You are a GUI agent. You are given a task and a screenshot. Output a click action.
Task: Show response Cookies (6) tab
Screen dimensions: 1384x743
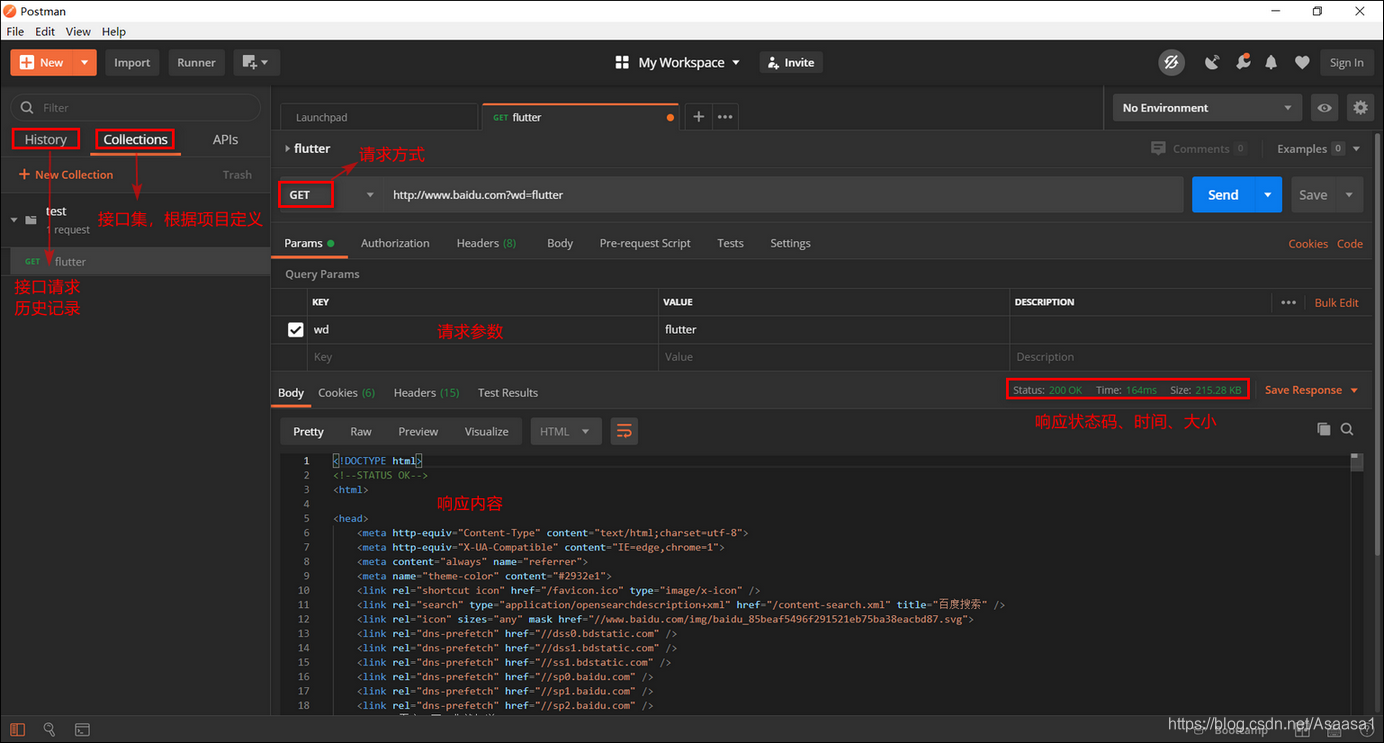346,392
